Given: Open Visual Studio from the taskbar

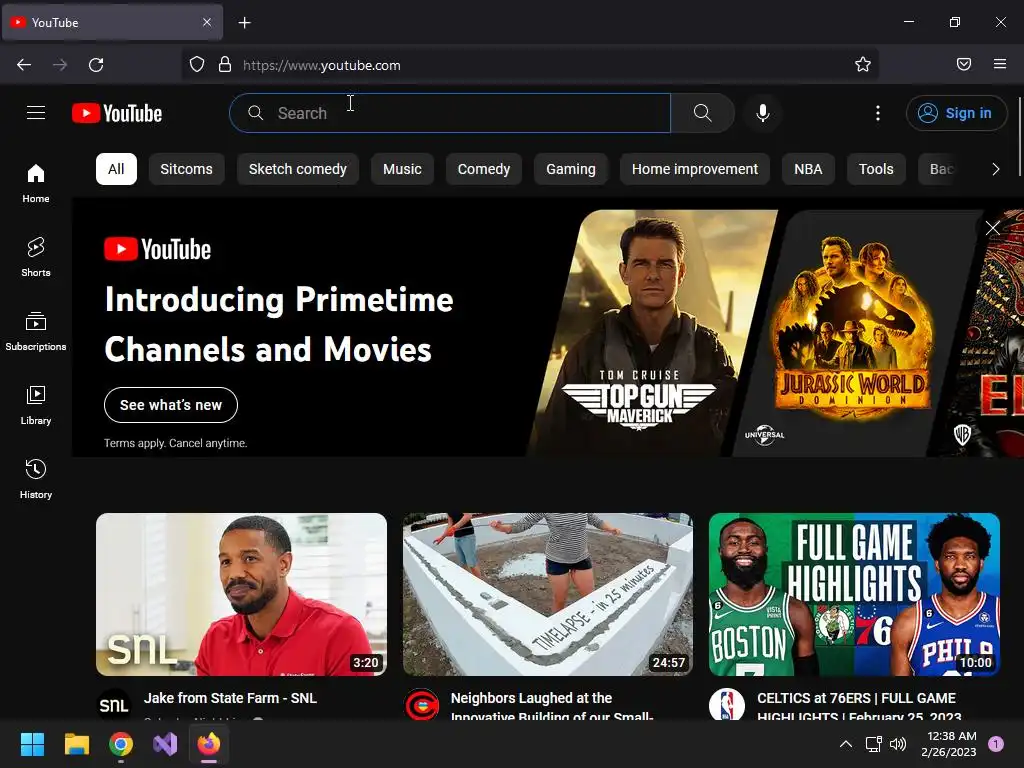Looking at the screenshot, I should 165,744.
